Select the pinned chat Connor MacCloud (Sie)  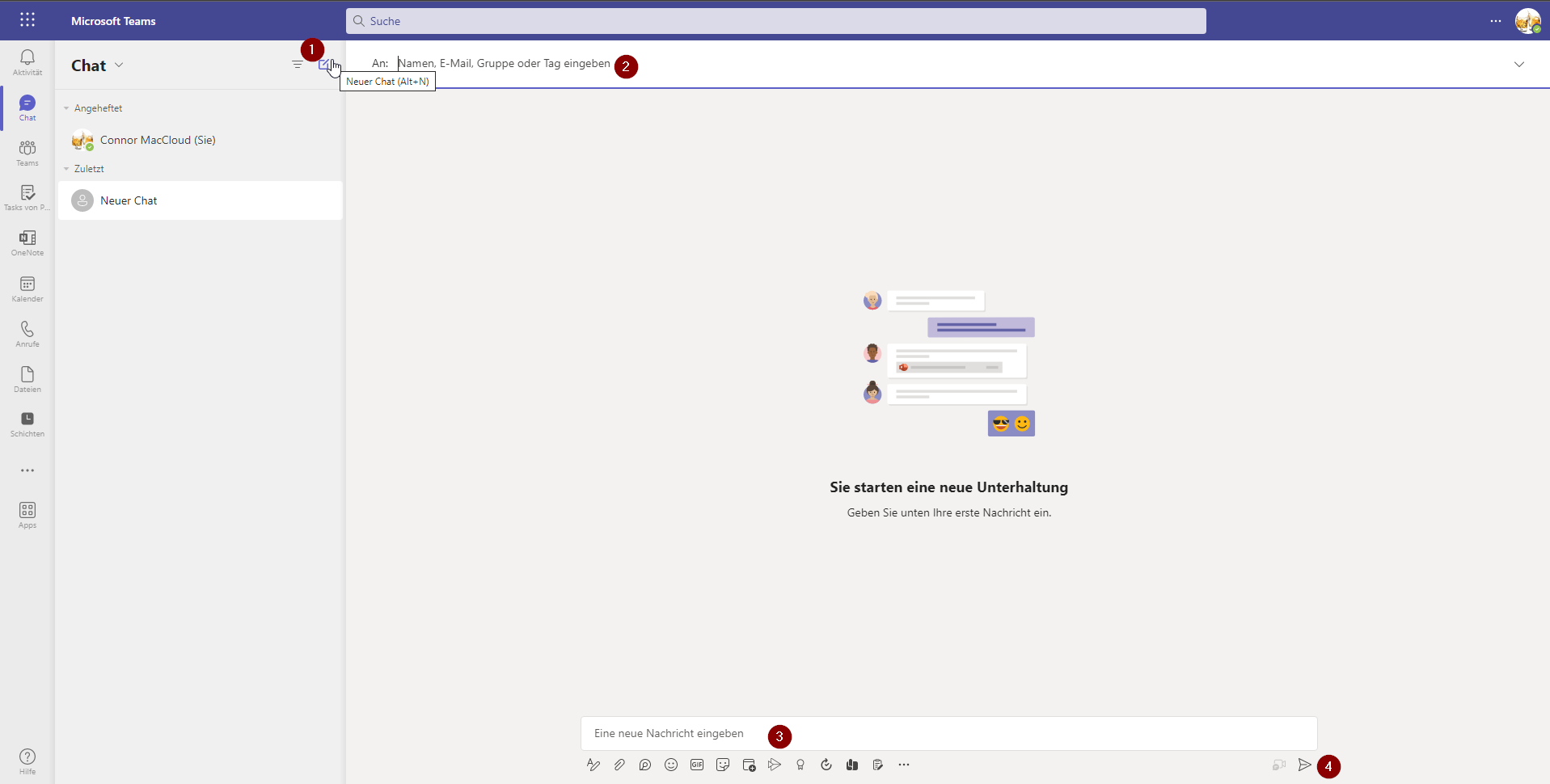(x=158, y=140)
